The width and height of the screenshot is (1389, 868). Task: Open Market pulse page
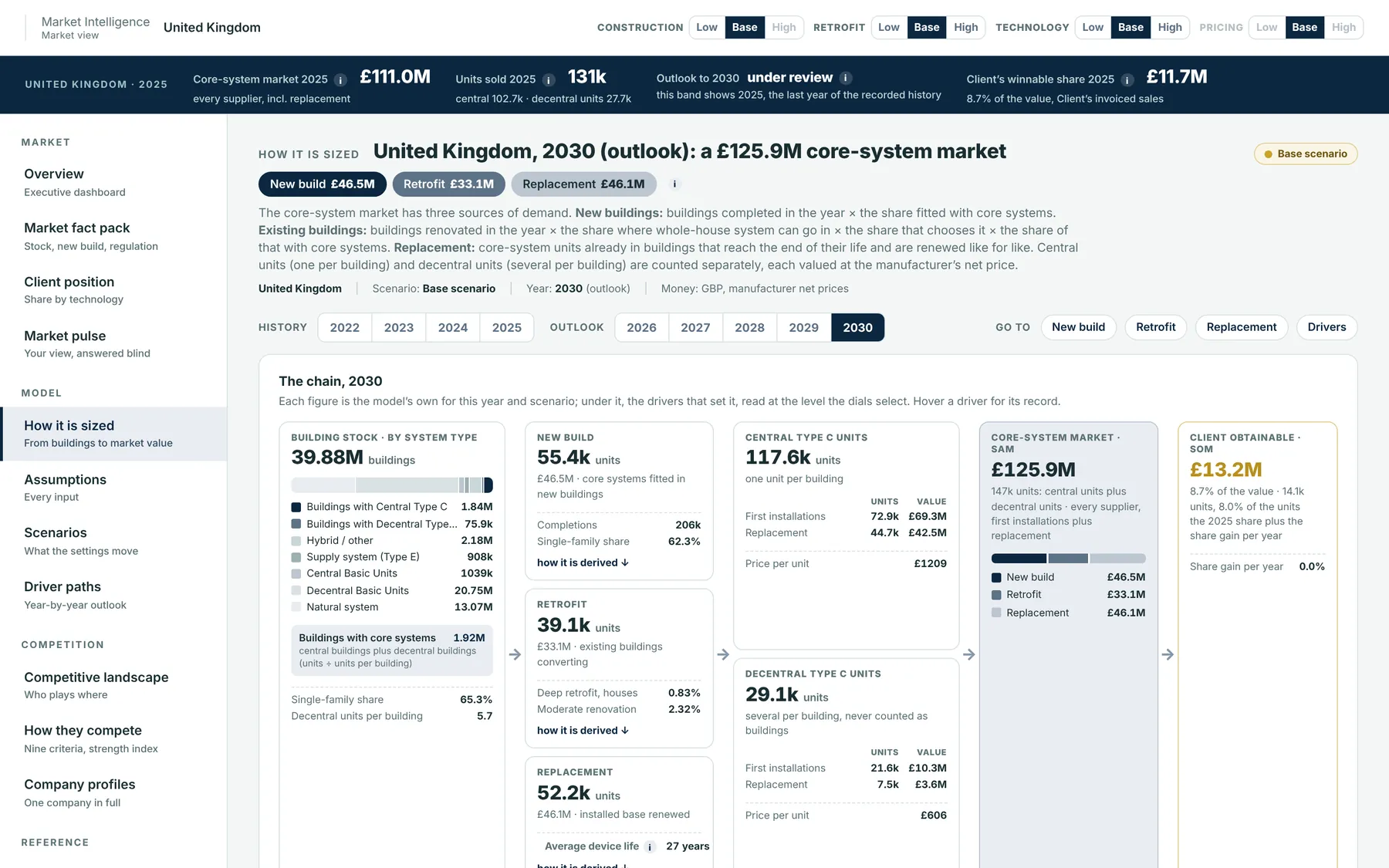113,344
